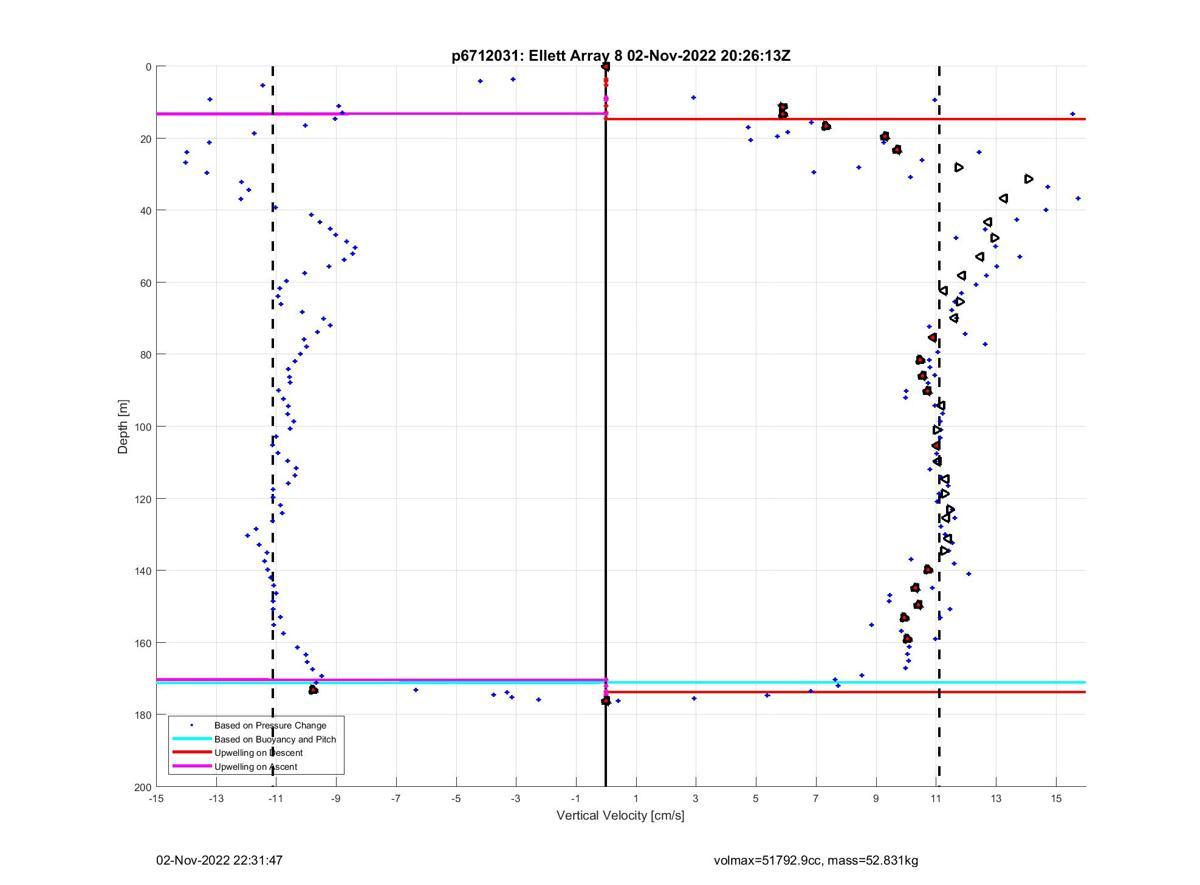Click x-axis tick label '-7'

tap(396, 799)
